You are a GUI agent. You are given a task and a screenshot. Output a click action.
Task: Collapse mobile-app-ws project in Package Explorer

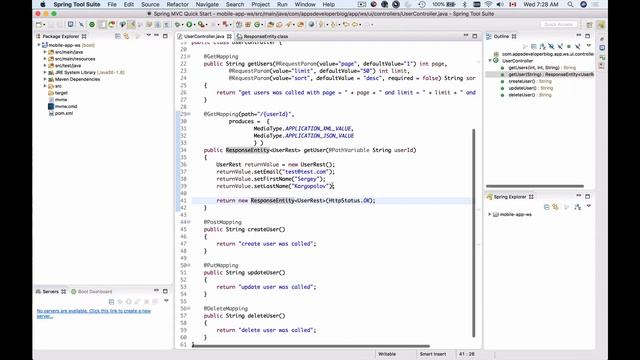(39, 45)
